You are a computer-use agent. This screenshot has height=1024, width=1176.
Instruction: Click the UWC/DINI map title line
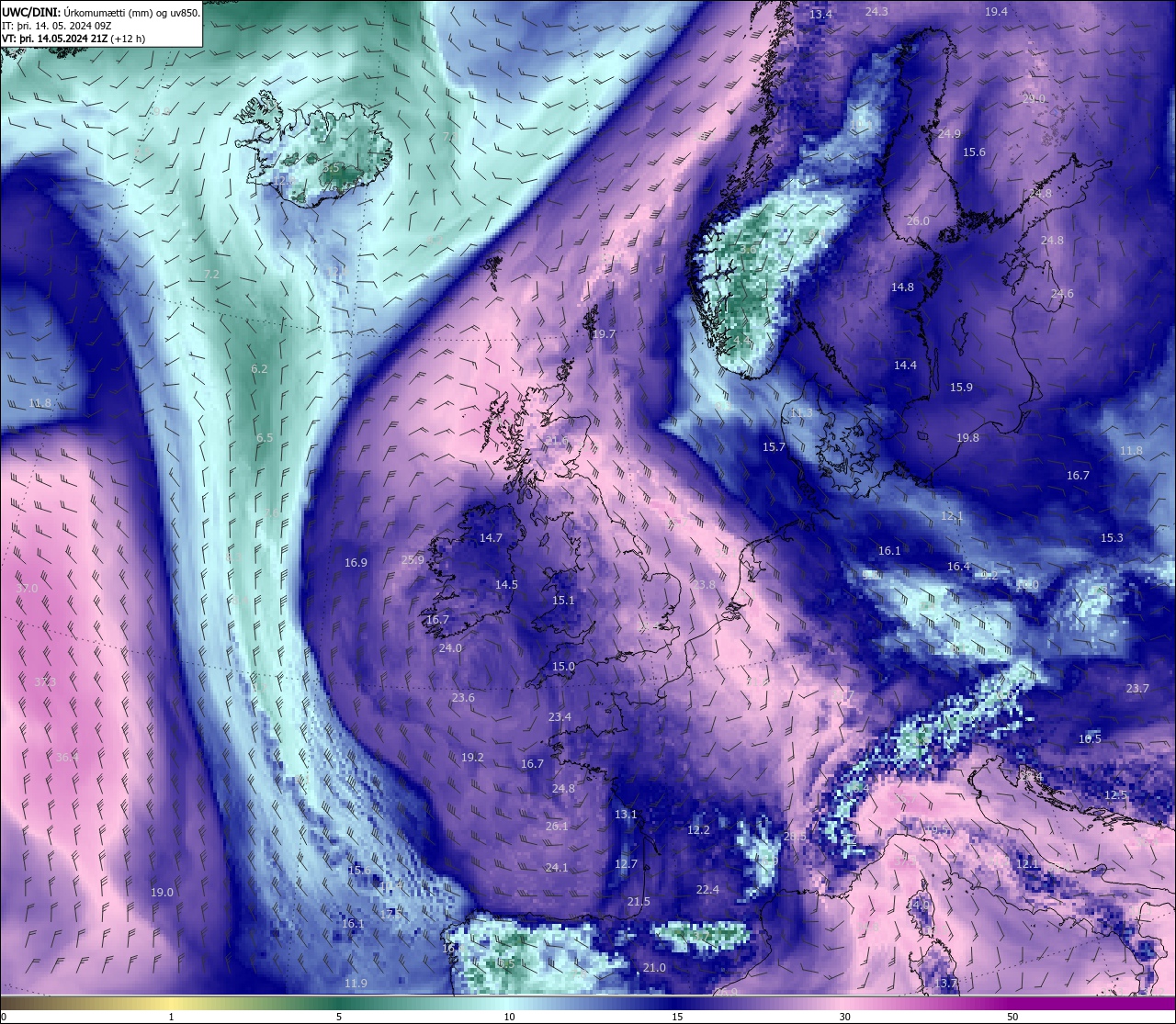pos(101,12)
